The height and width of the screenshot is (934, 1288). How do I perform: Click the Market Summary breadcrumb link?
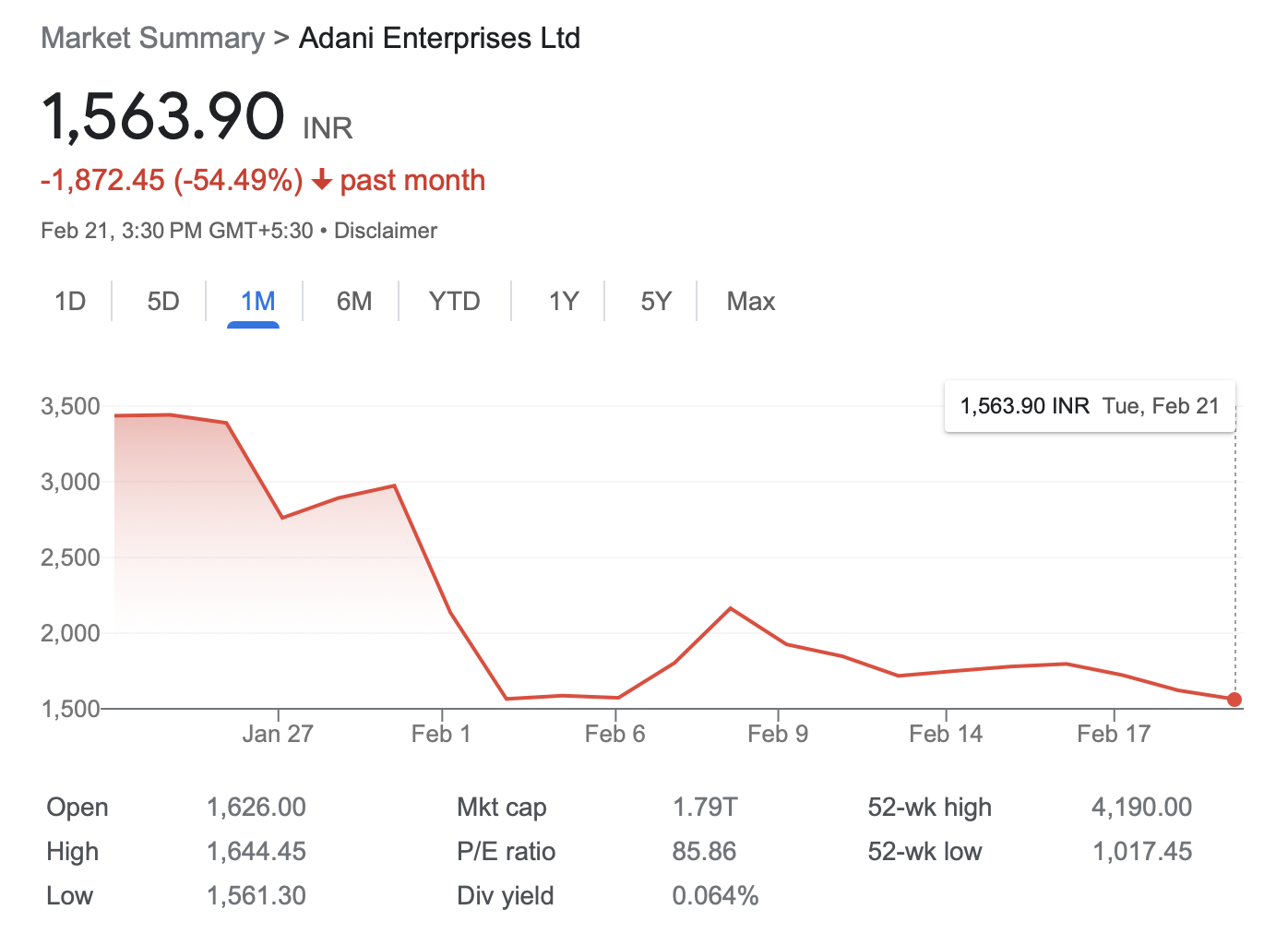click(153, 39)
